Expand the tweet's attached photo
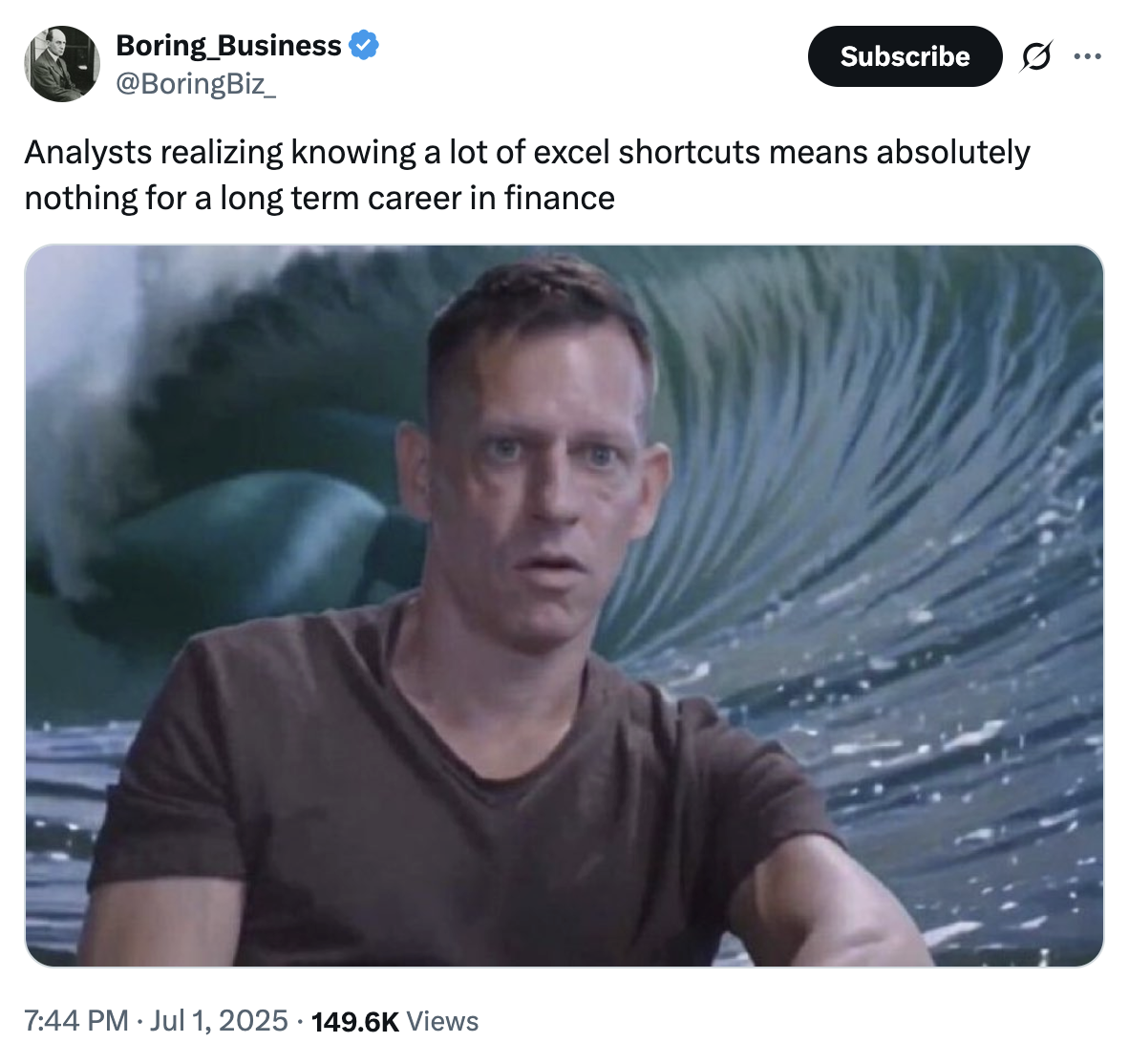 [564, 606]
